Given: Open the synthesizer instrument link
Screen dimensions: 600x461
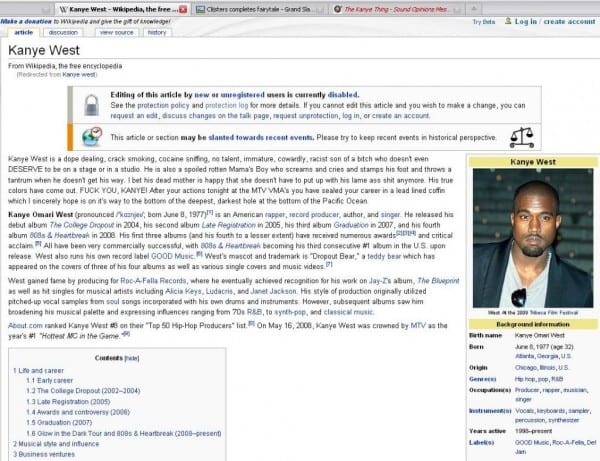Looking at the screenshot, I should tap(564, 420).
